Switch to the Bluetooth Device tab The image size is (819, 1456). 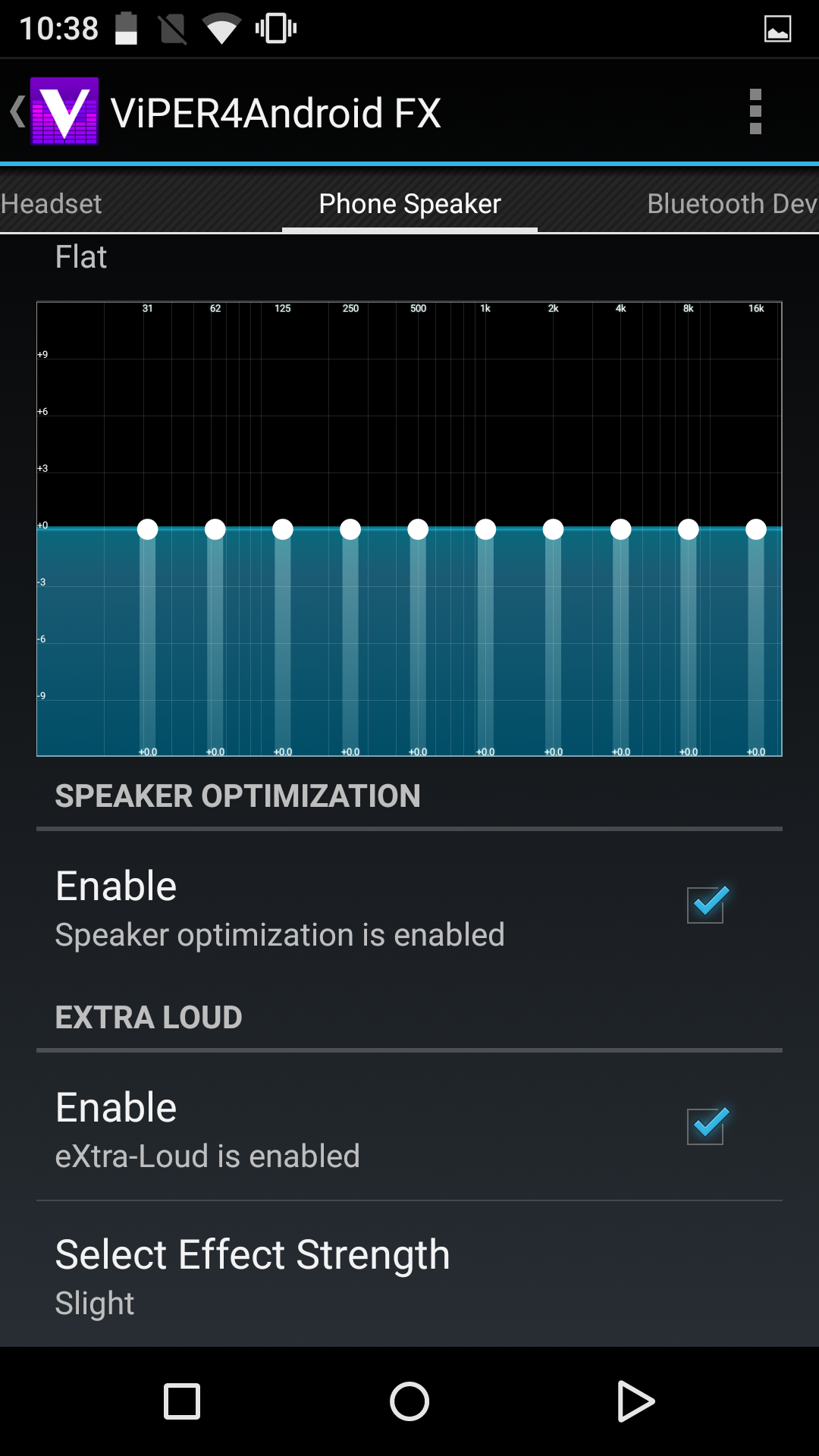731,204
